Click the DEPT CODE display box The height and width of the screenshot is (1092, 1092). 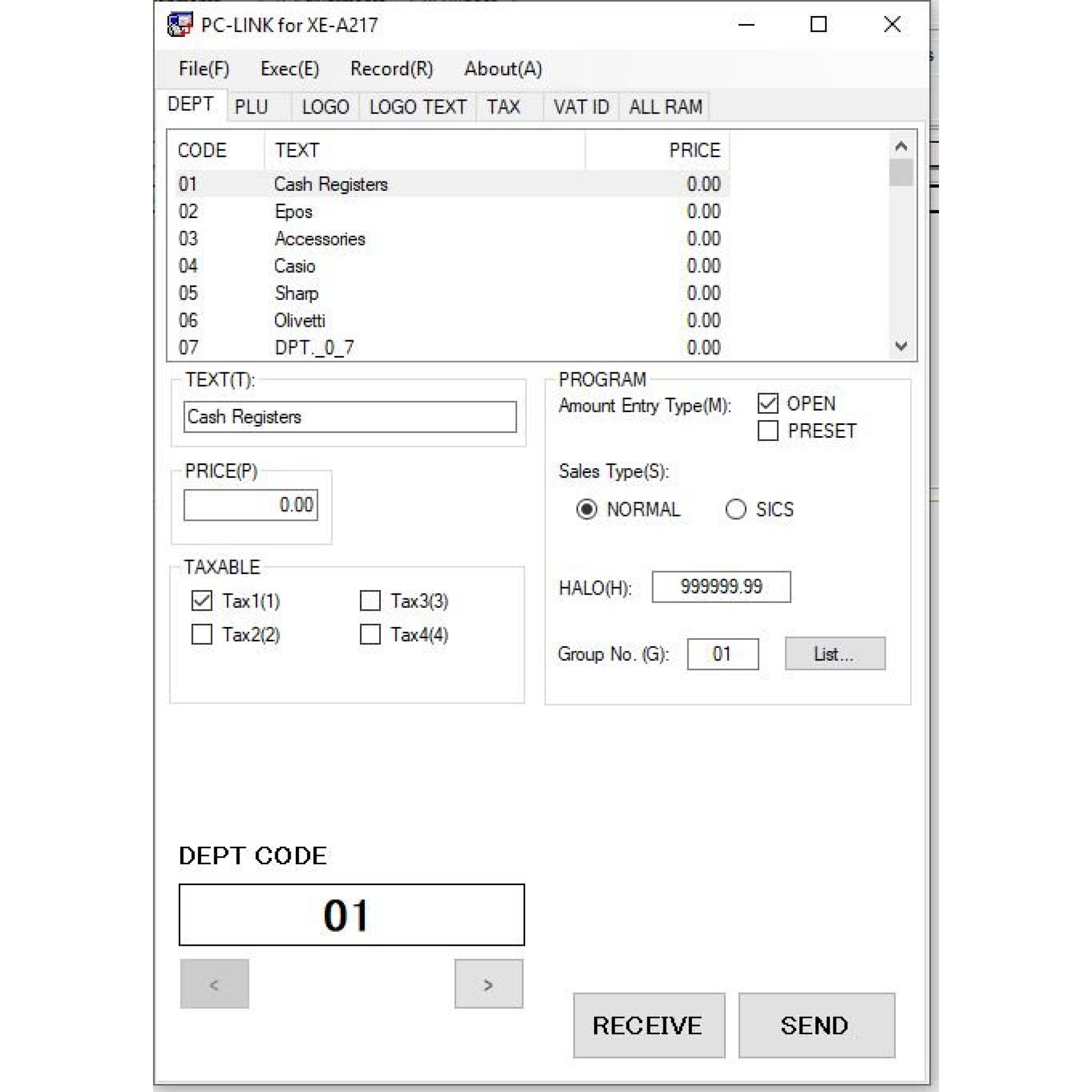351,914
